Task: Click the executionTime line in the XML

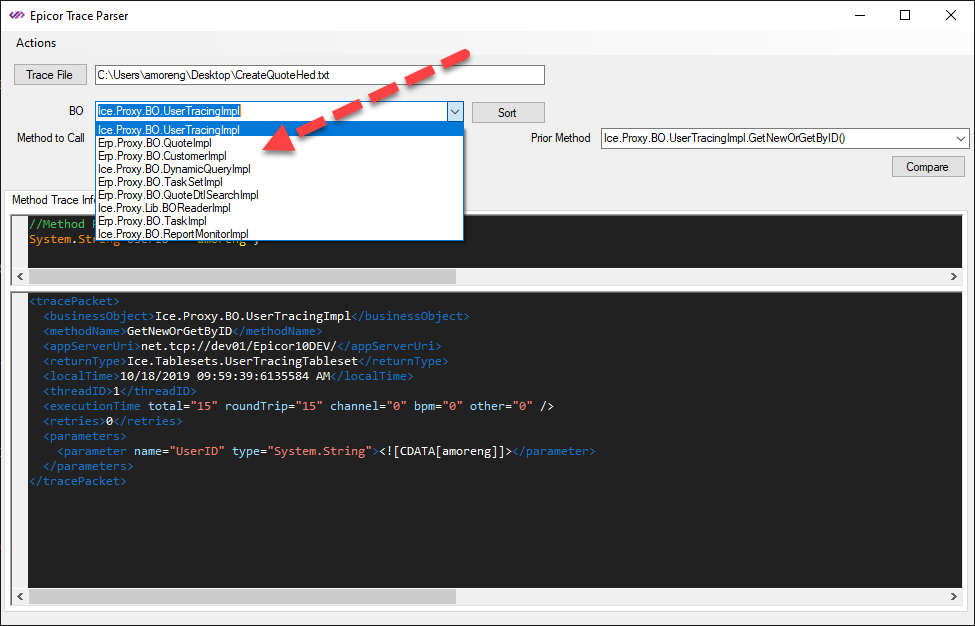Action: [x=298, y=406]
